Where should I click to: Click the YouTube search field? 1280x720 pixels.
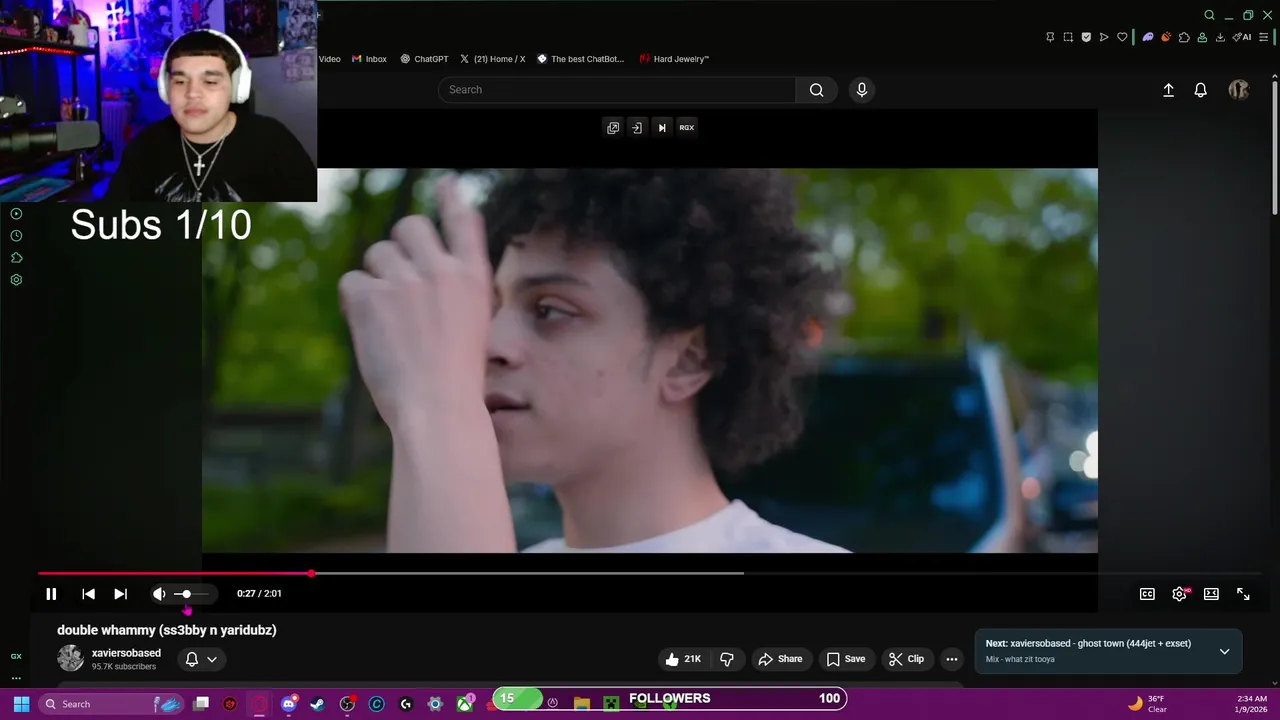[x=617, y=90]
